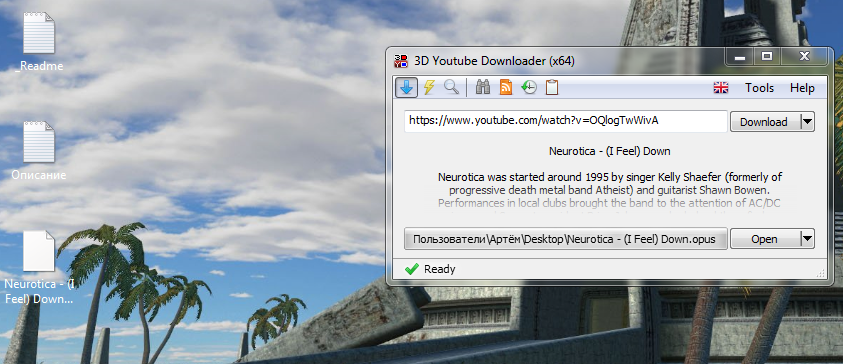Open the Tools menu

[x=759, y=88]
